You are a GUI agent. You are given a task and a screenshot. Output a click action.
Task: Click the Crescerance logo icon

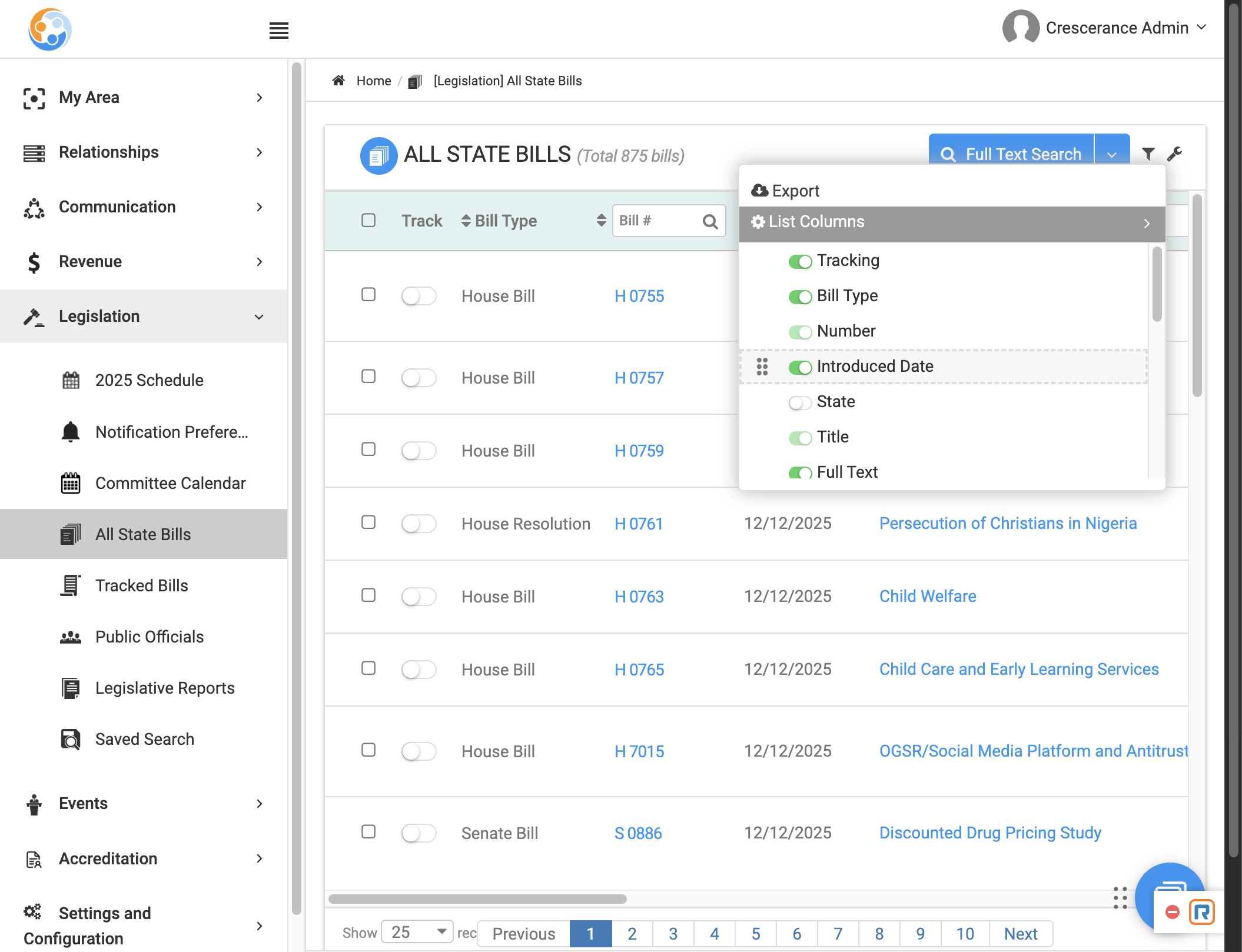click(x=50, y=29)
